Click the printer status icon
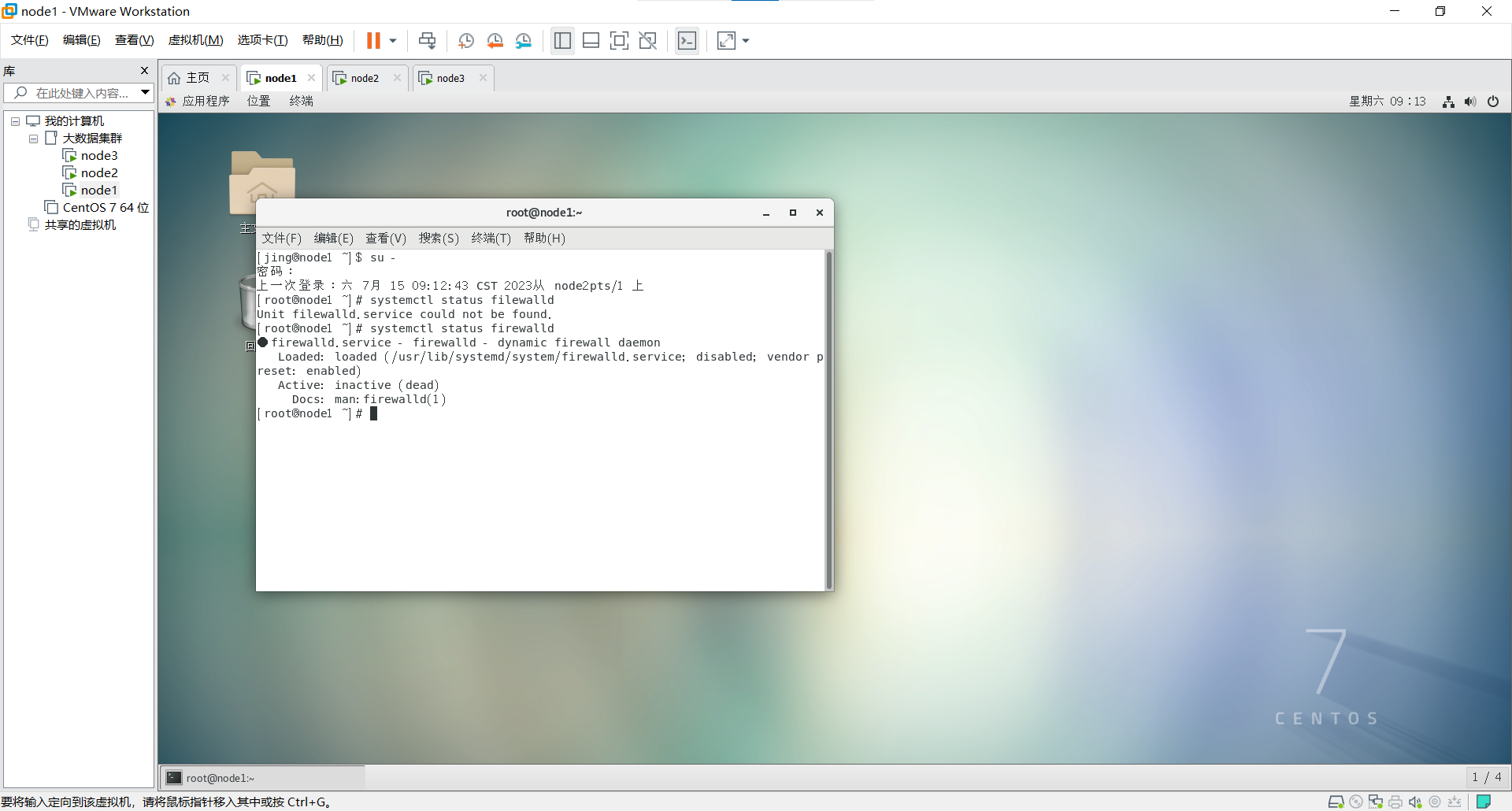This screenshot has height=811, width=1512. 1395,802
